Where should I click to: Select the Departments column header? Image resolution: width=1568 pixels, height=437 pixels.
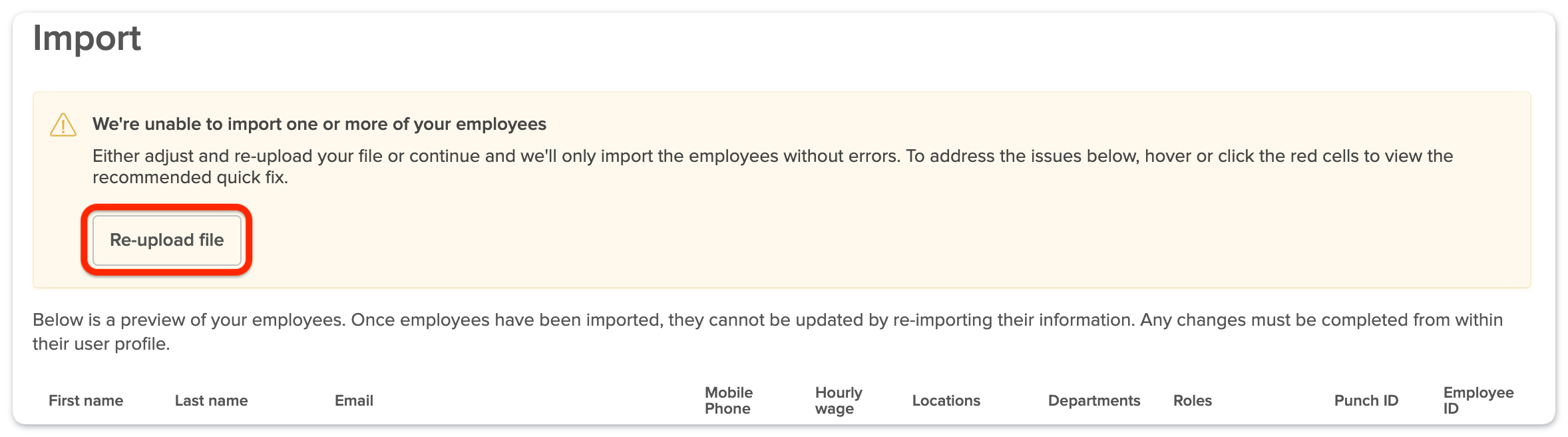1093,400
